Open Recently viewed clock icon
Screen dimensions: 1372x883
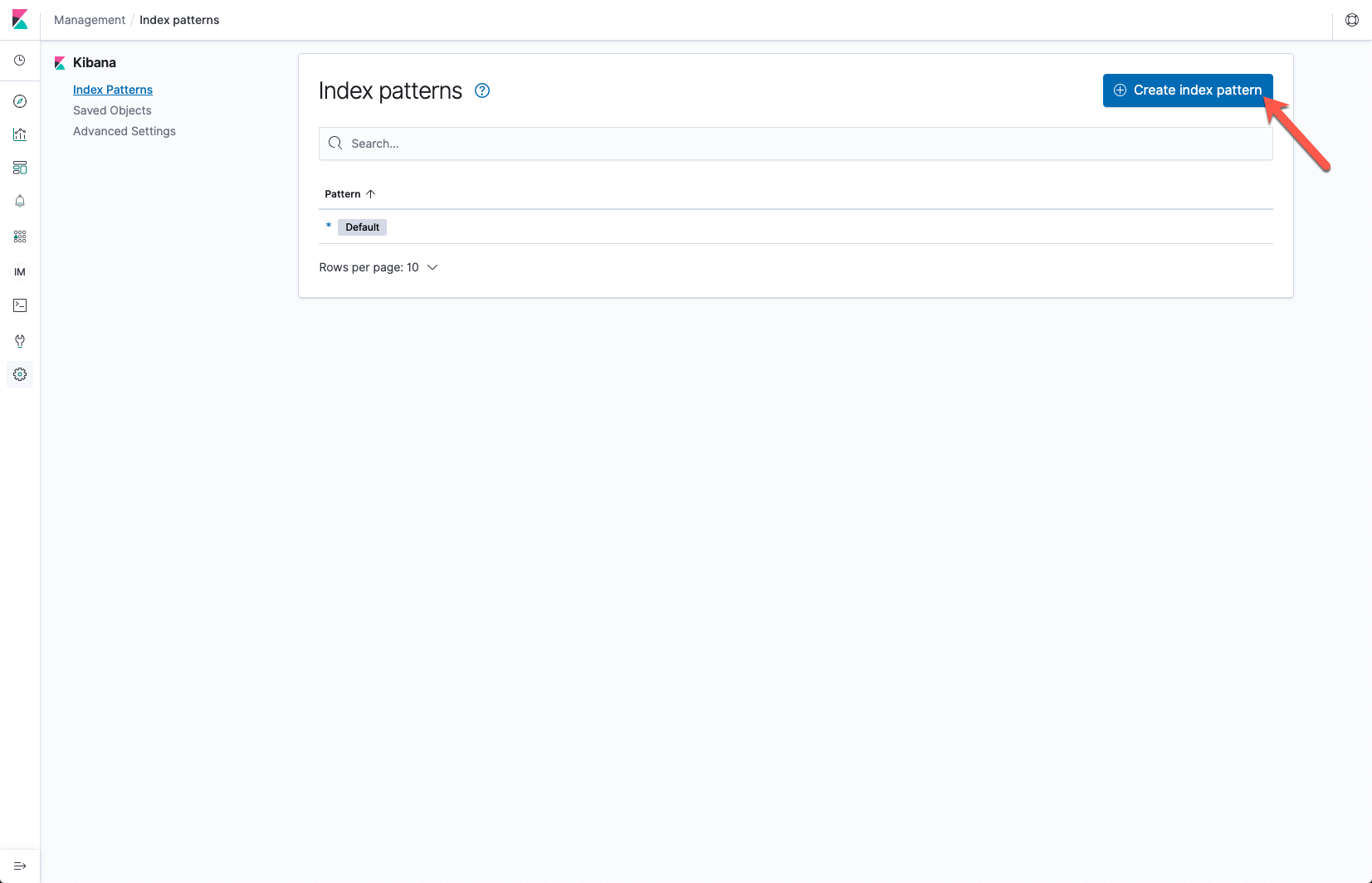click(x=20, y=61)
